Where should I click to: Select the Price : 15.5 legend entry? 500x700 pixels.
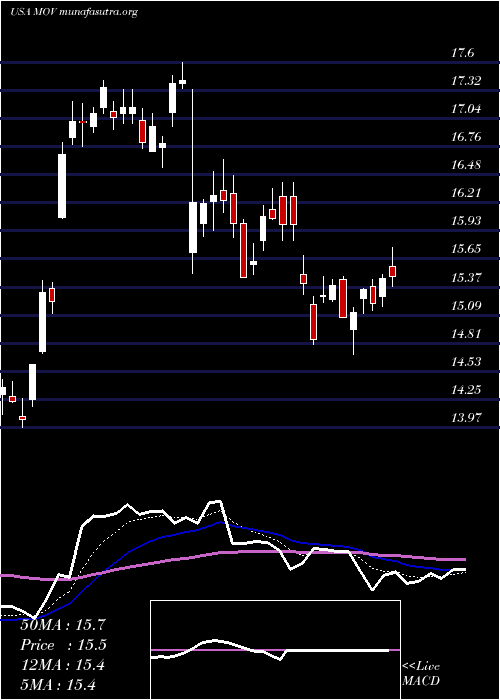tap(62, 645)
